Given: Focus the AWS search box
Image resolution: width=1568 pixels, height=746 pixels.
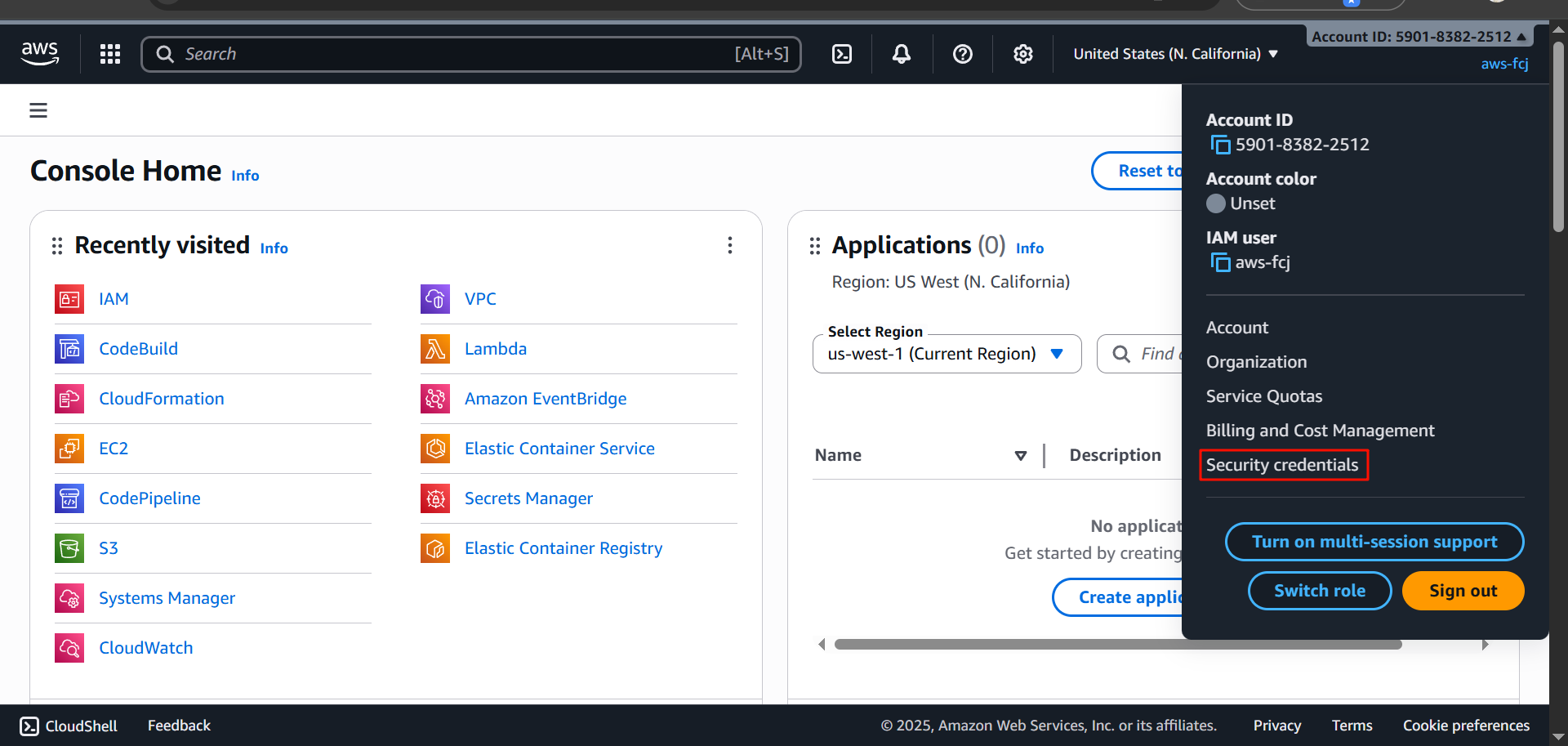Looking at the screenshot, I should pyautogui.click(x=471, y=54).
